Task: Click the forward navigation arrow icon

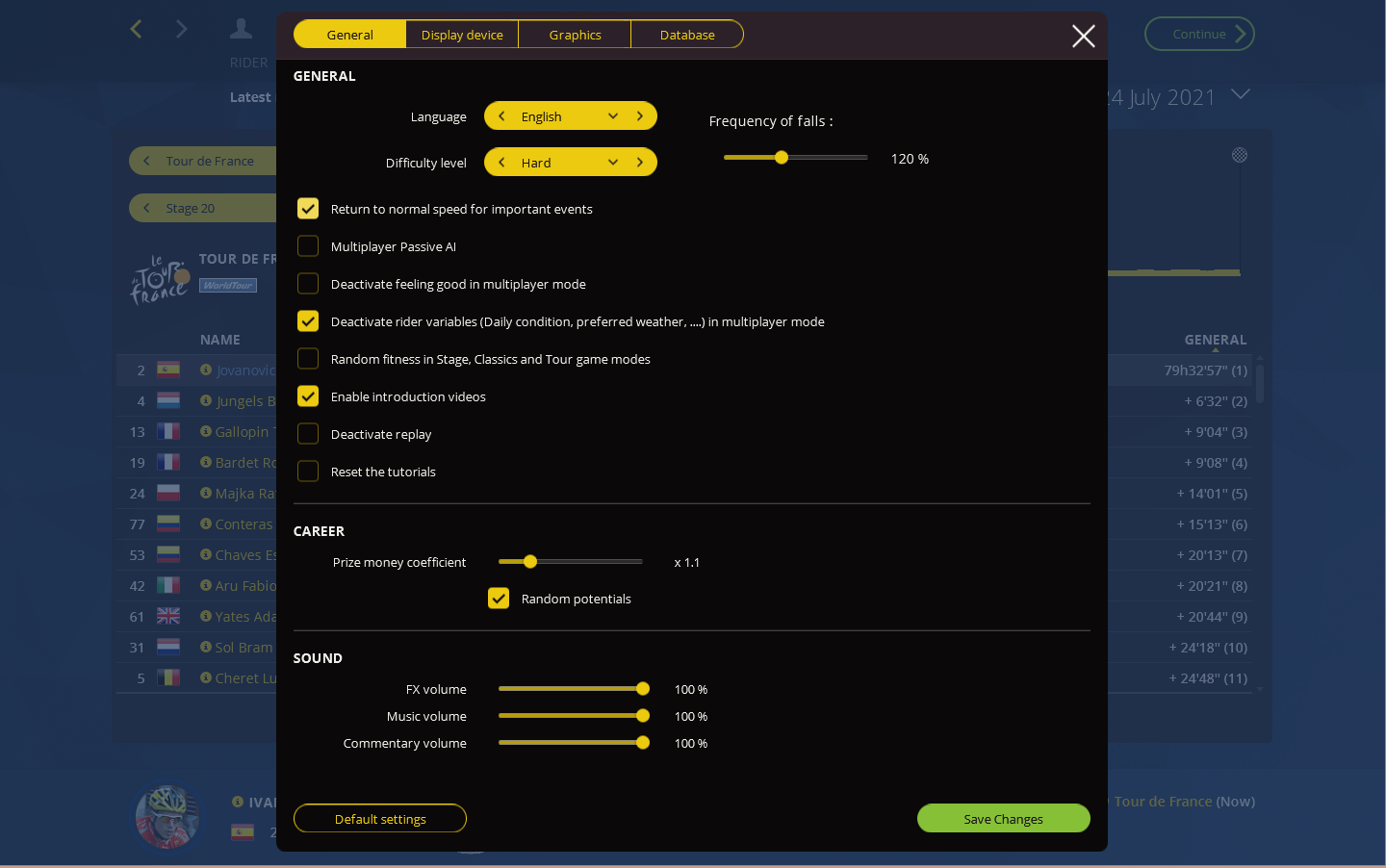Action: [182, 30]
